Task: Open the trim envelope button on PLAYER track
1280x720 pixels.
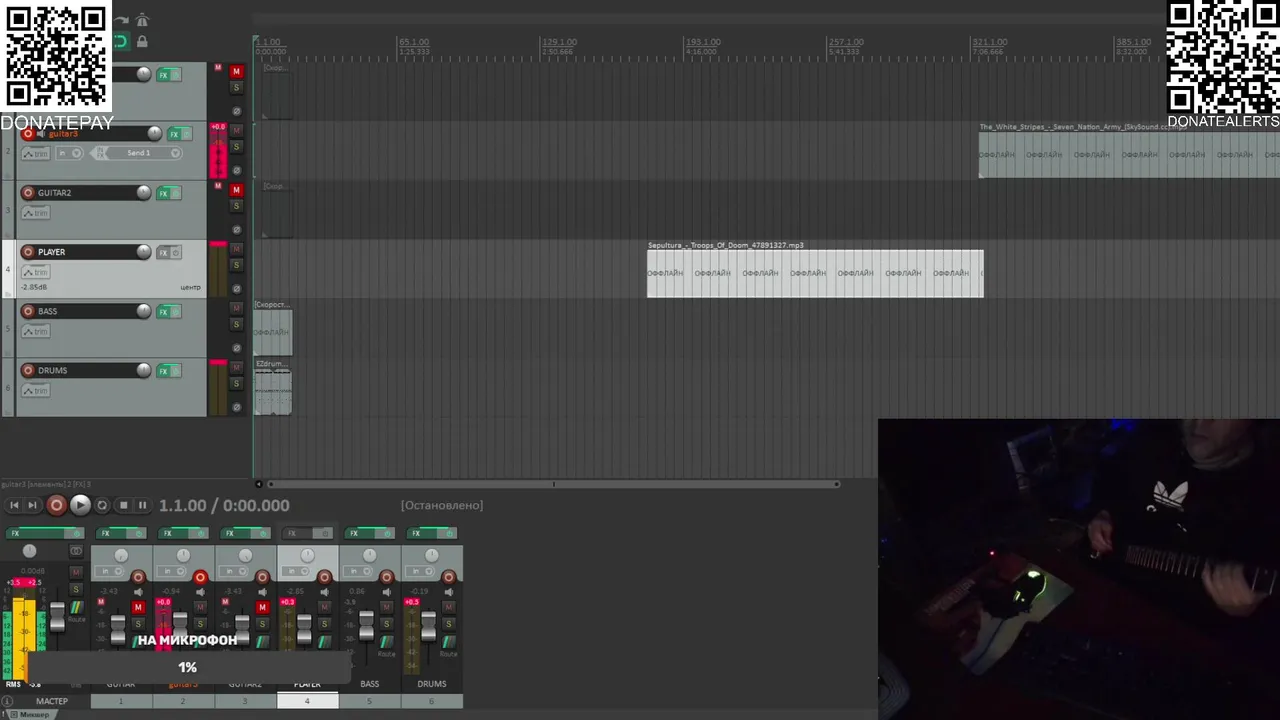Action: [35, 272]
